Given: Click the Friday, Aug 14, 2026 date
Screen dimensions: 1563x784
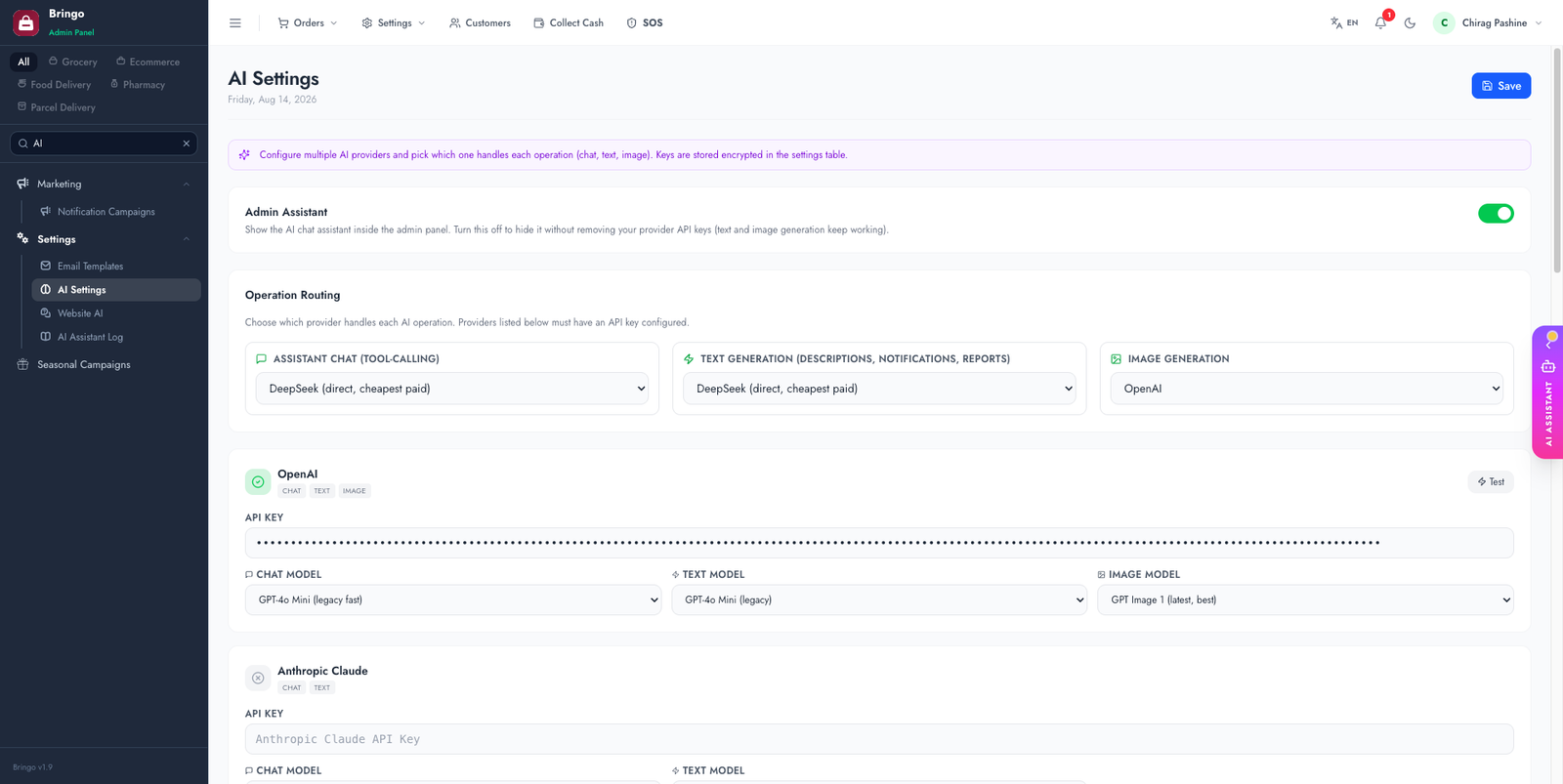Looking at the screenshot, I should pos(273,100).
